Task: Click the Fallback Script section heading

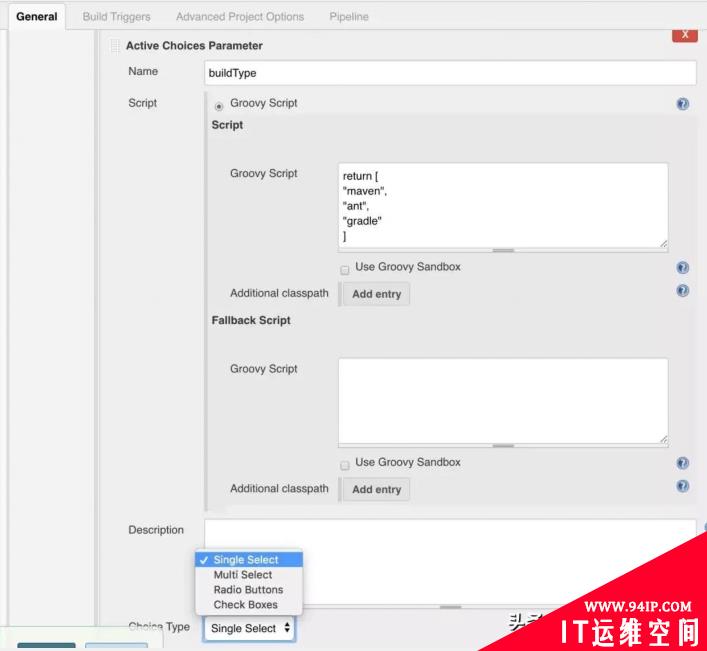Action: click(x=251, y=320)
